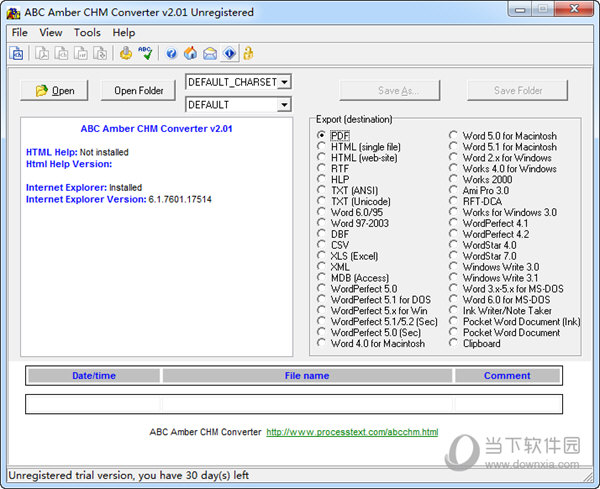Image resolution: width=600 pixels, height=489 pixels.
Task: Open the Help menu
Action: 124,33
